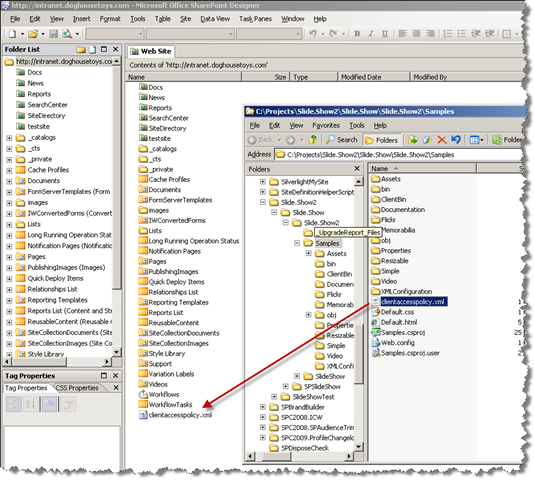Expand Lists node in Folder List tree
This screenshot has height=480, width=534.
coord(9,225)
